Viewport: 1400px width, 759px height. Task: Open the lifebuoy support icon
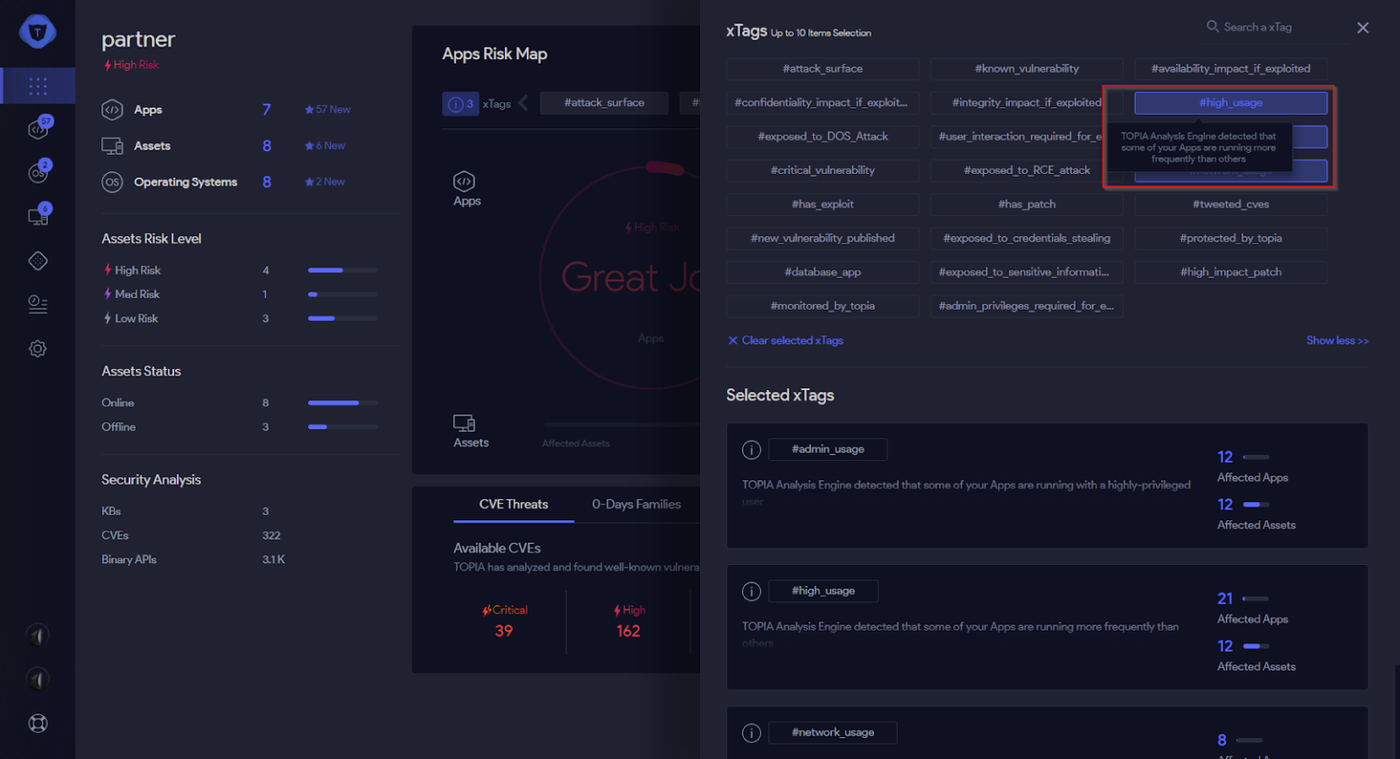click(x=38, y=723)
